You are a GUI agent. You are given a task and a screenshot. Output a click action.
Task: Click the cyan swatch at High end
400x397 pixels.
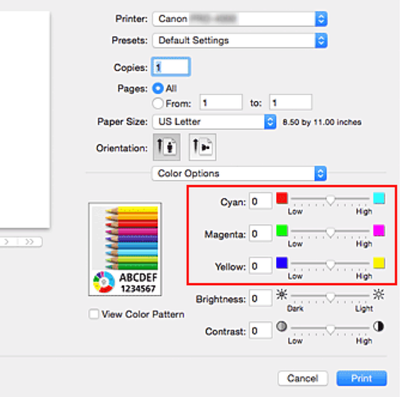379,198
